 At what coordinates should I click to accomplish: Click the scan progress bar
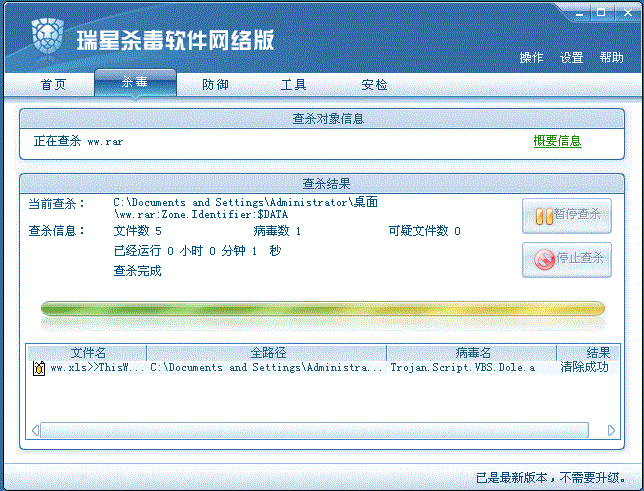pos(322,309)
